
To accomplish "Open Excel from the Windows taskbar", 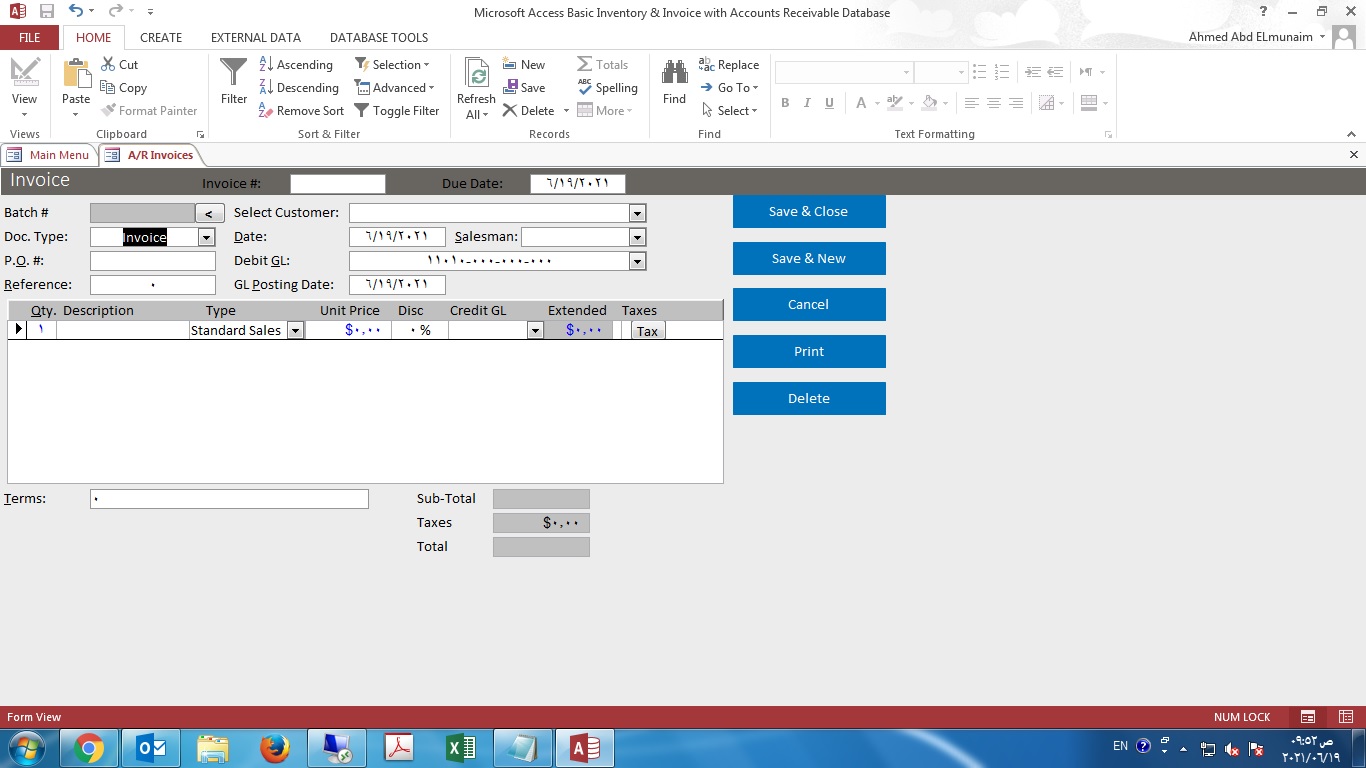I will tap(461, 748).
